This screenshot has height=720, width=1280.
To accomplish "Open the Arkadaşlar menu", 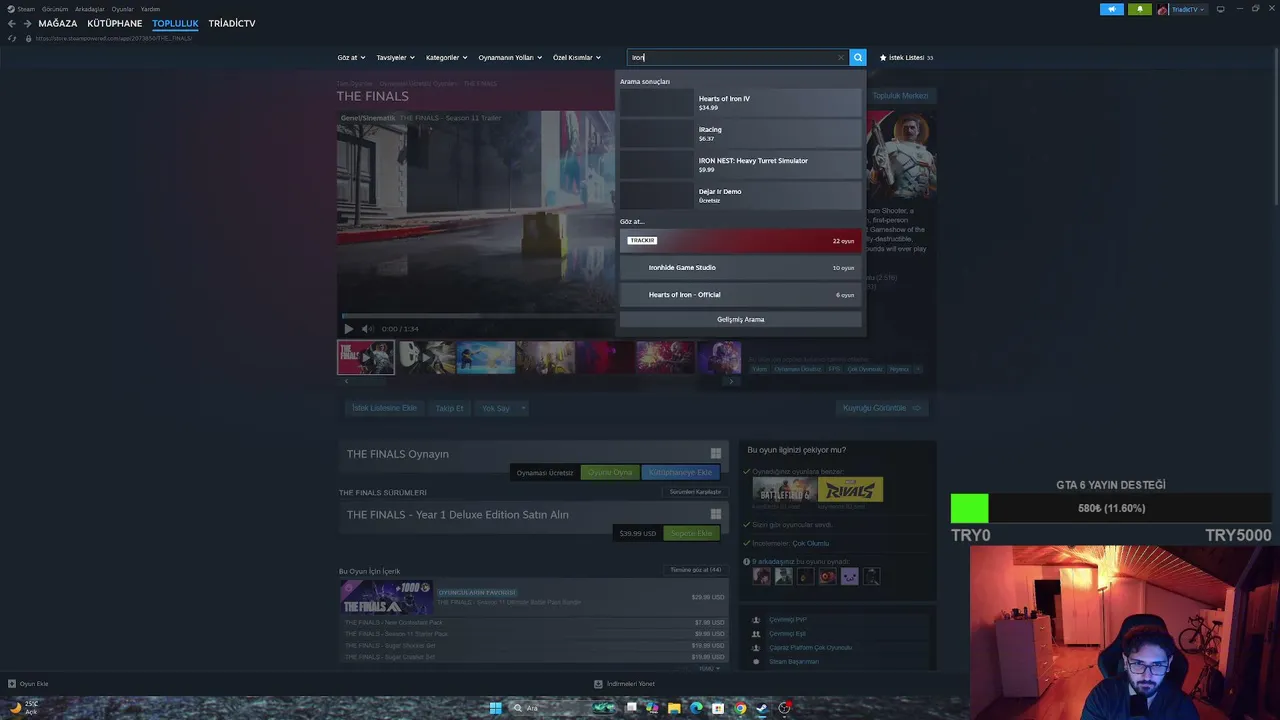I will pyautogui.click(x=90, y=9).
